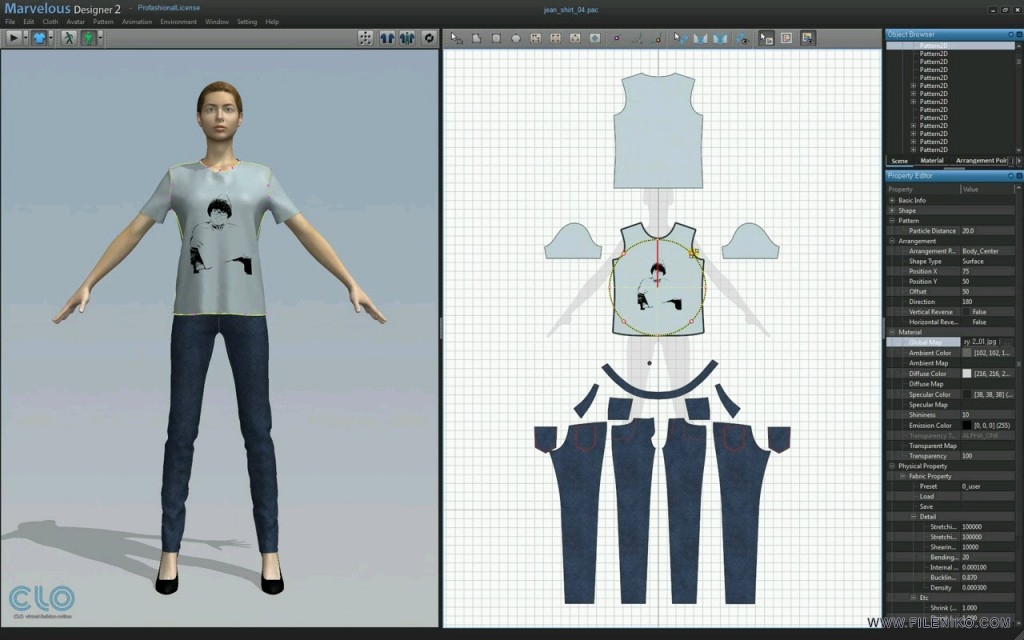Viewport: 1024px width, 640px height.
Task: Collapse the Physical Property group
Action: (x=892, y=466)
